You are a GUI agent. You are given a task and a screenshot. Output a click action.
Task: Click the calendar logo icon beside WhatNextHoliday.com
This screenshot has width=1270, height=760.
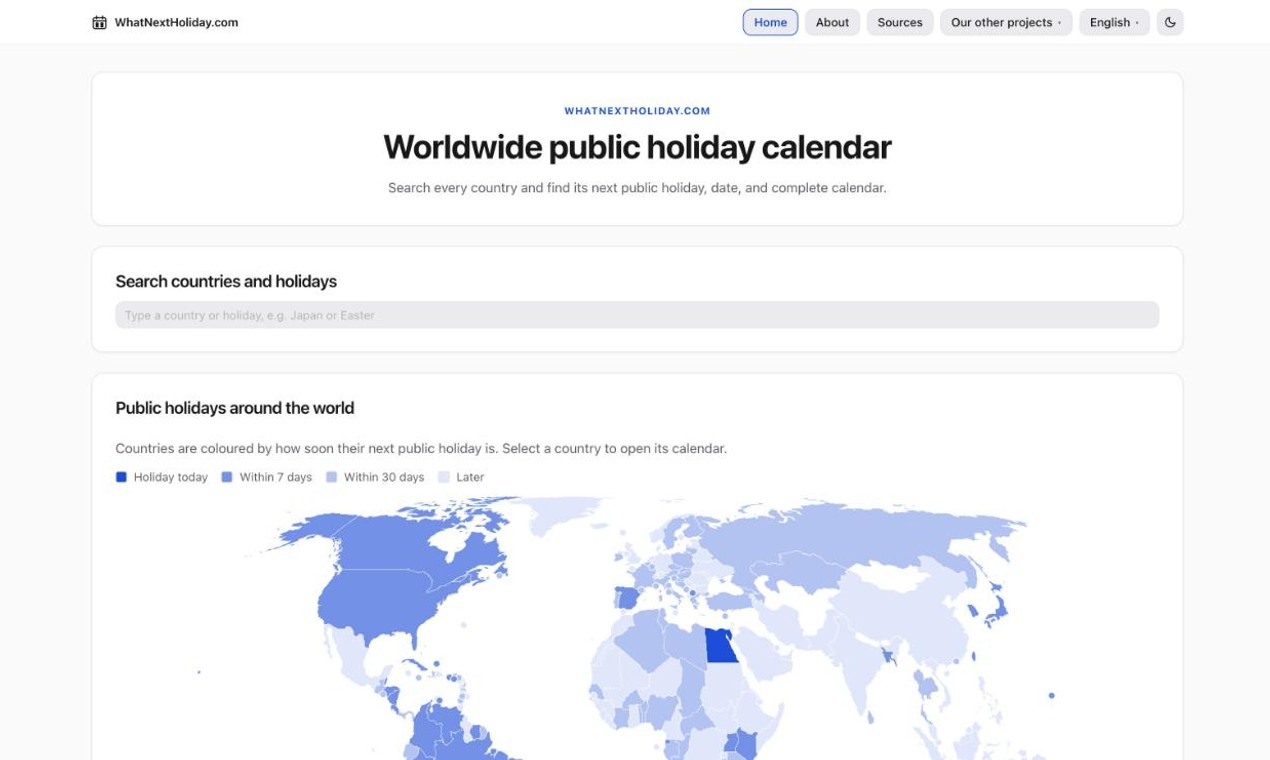click(x=99, y=22)
